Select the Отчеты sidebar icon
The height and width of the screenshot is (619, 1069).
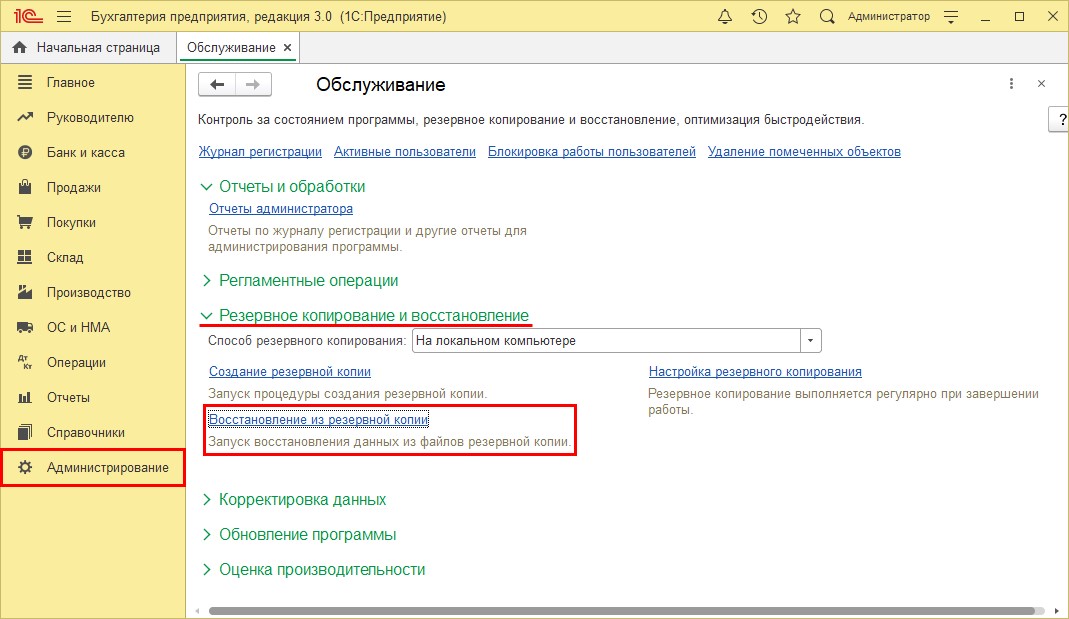pyautogui.click(x=26, y=397)
